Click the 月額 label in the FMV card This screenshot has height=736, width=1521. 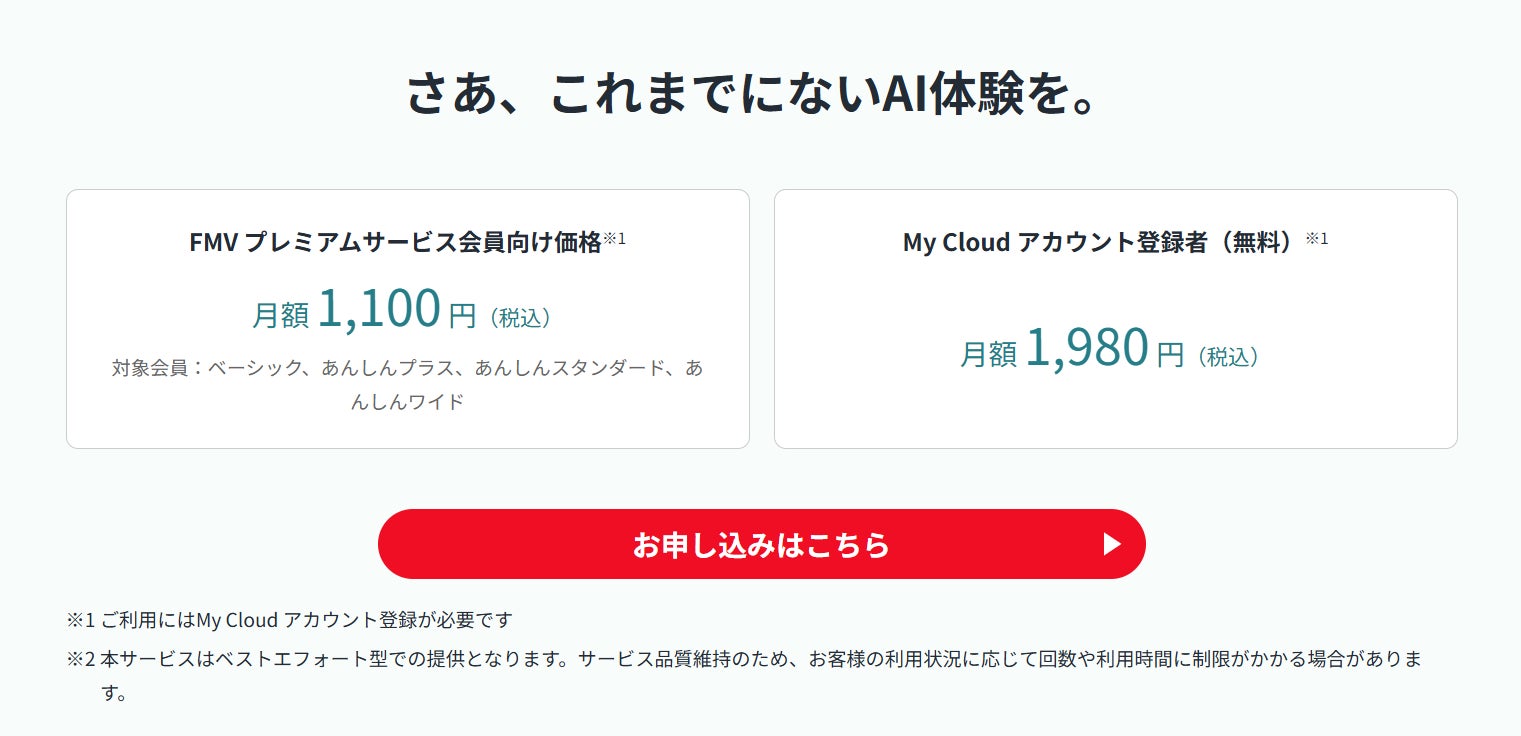click(281, 315)
